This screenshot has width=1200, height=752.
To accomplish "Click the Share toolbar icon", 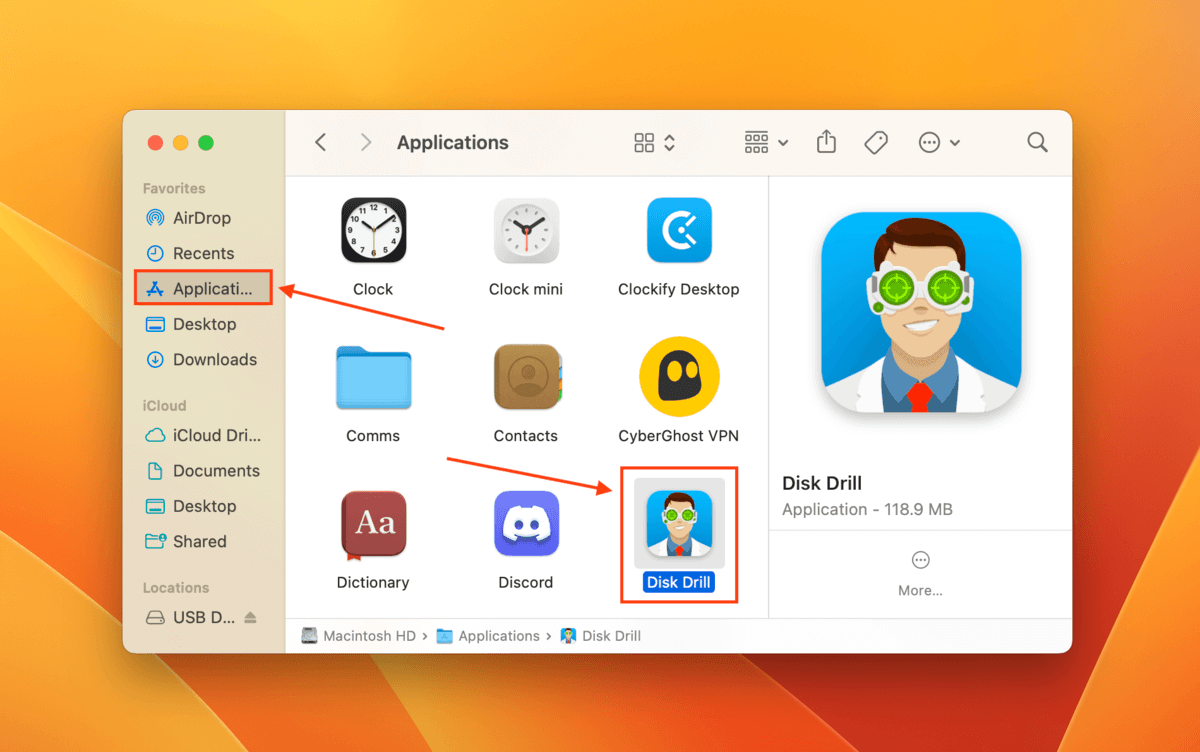I will (x=826, y=143).
